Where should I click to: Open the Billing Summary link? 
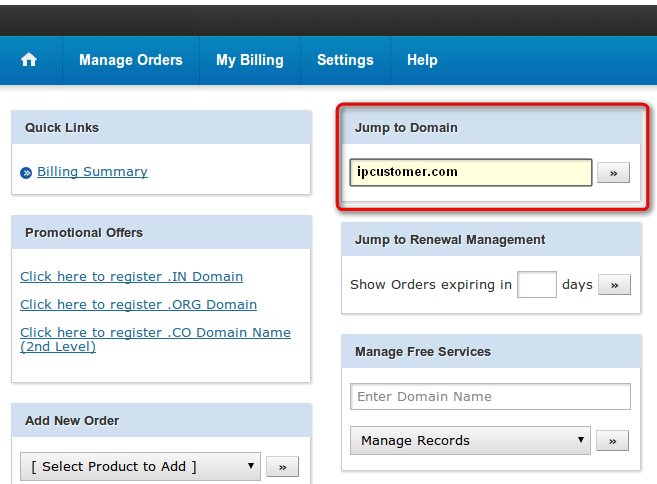click(x=92, y=171)
